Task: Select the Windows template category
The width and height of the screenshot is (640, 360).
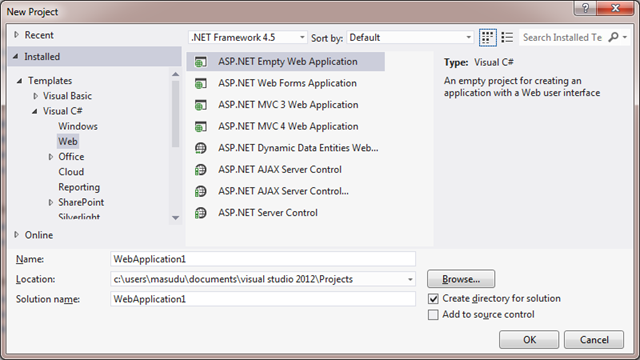Action: pos(78,126)
